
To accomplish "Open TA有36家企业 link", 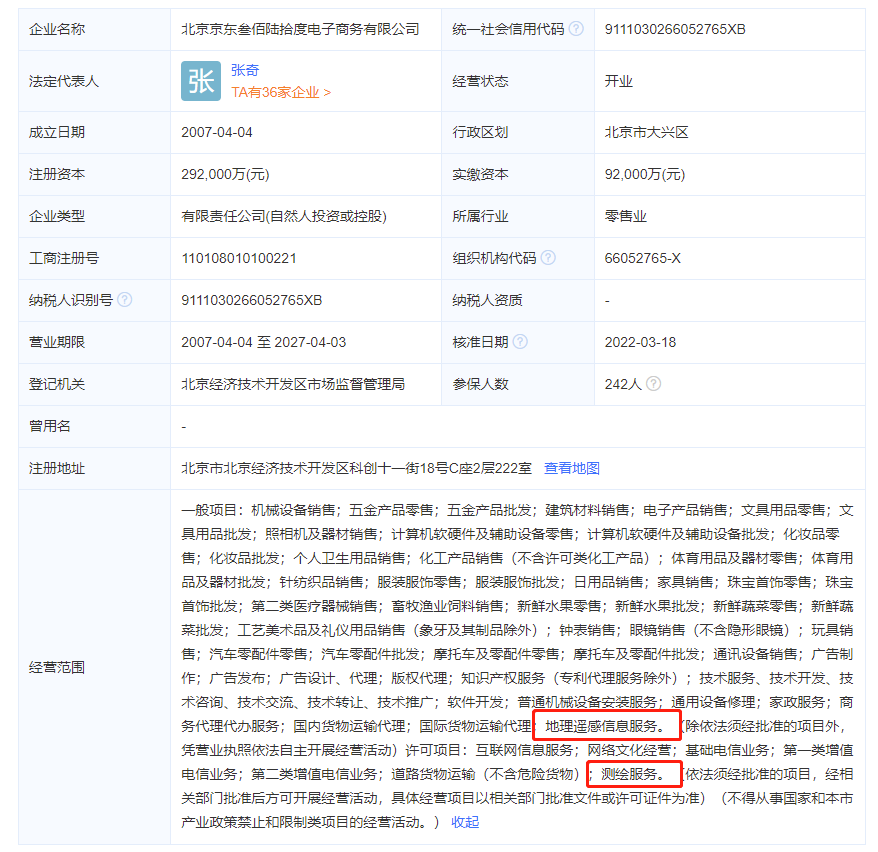I will point(281,92).
